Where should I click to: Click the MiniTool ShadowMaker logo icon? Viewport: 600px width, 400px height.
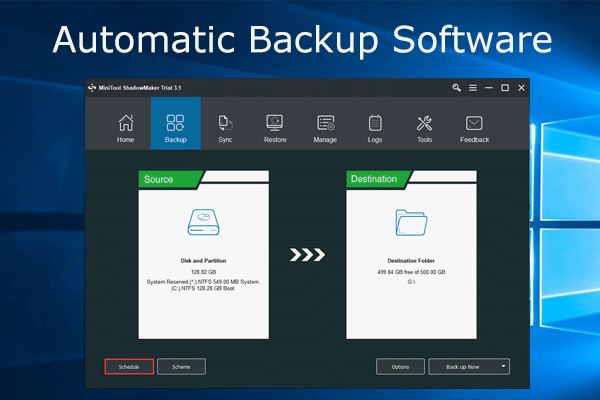tap(92, 88)
